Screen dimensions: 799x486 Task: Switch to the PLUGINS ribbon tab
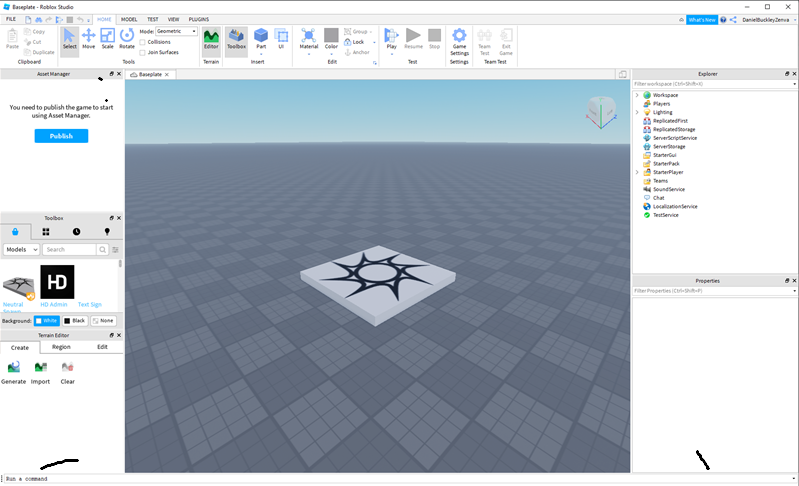point(199,19)
